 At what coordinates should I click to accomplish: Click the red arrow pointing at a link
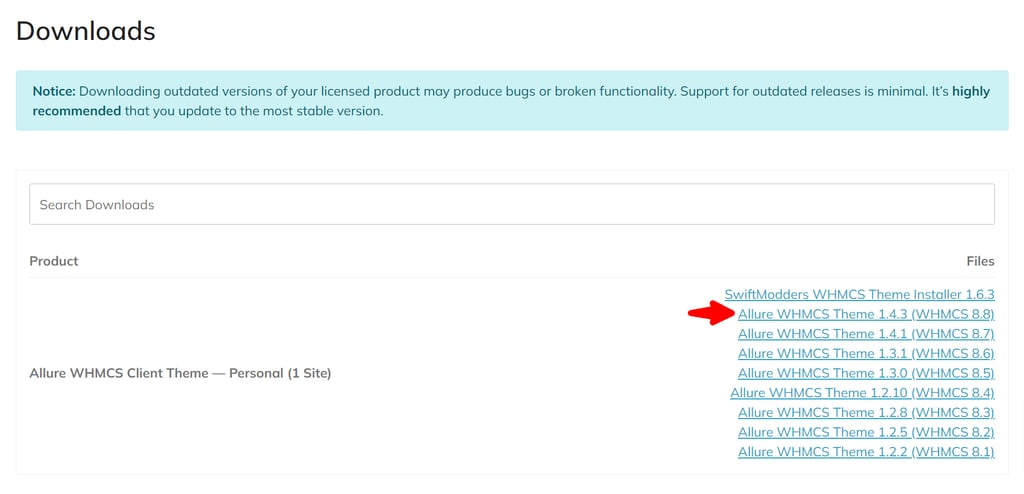[711, 314]
